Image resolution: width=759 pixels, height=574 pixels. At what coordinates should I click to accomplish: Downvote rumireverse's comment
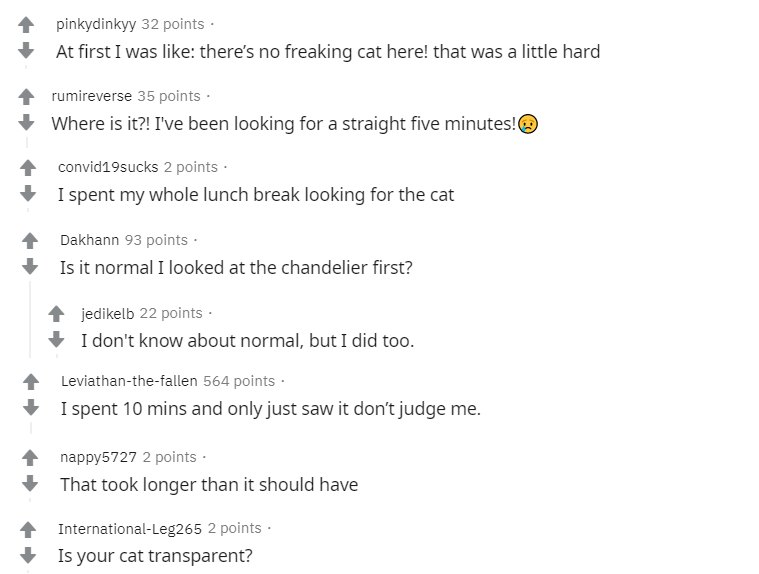(26, 122)
